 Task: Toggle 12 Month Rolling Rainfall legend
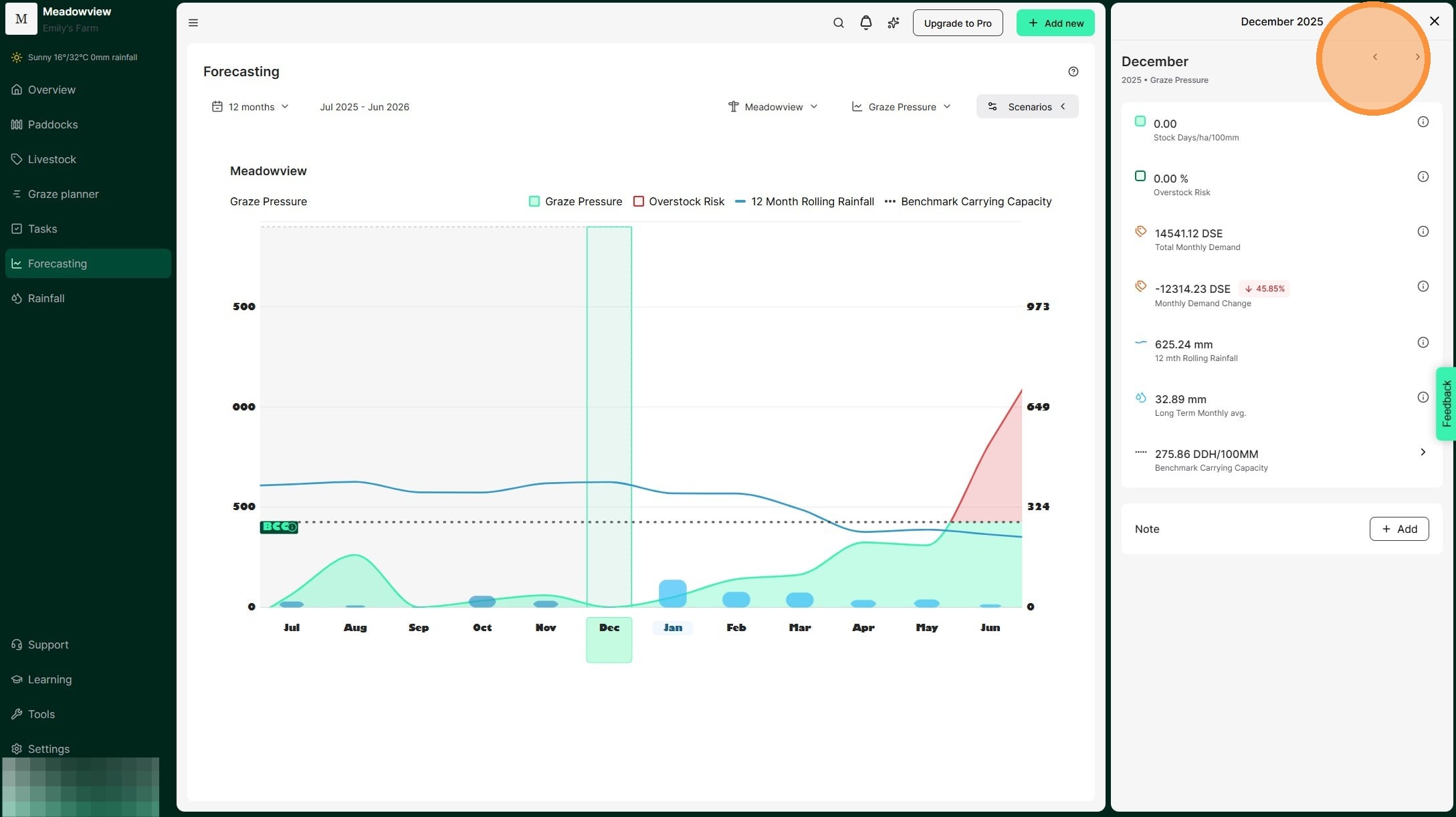point(805,201)
